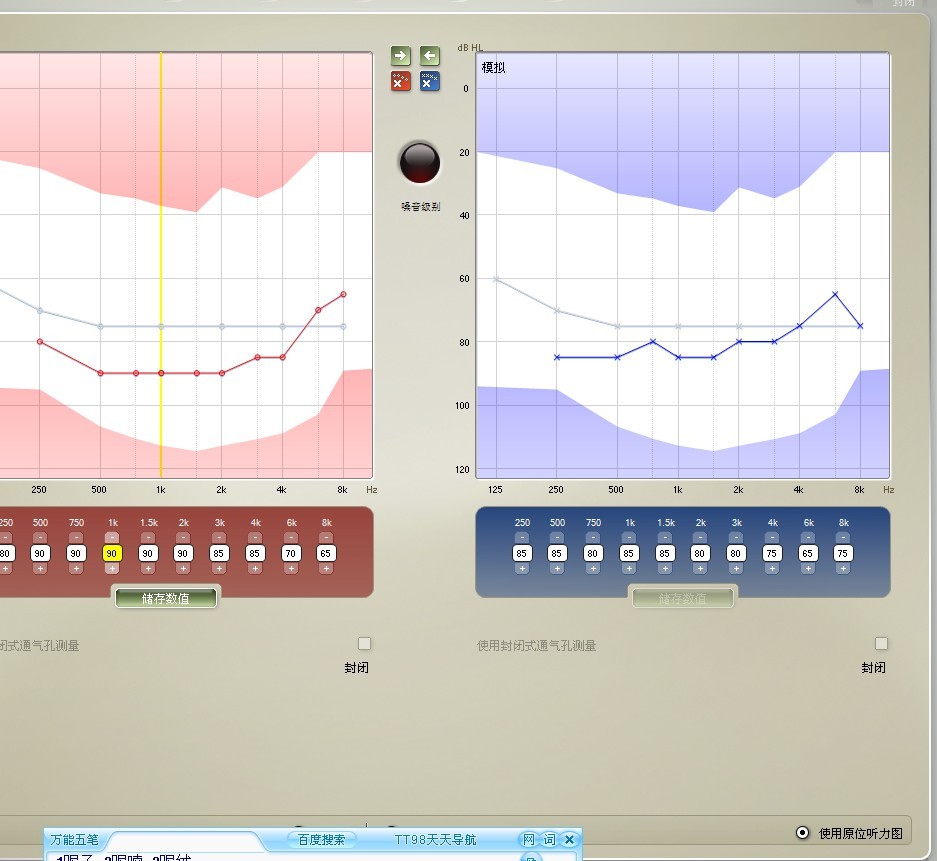Select the use in-situ audiogram radio button

point(803,833)
